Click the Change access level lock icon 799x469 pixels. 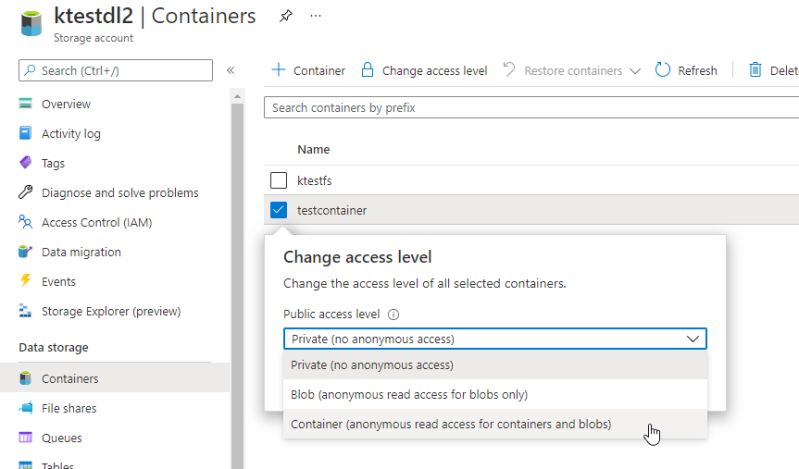[367, 70]
